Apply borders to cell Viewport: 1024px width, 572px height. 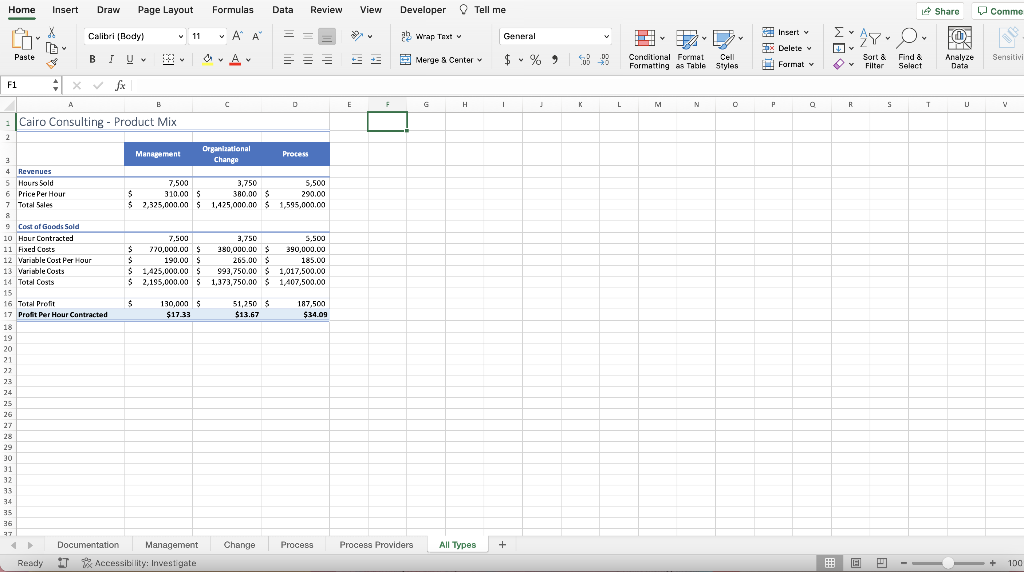point(168,59)
